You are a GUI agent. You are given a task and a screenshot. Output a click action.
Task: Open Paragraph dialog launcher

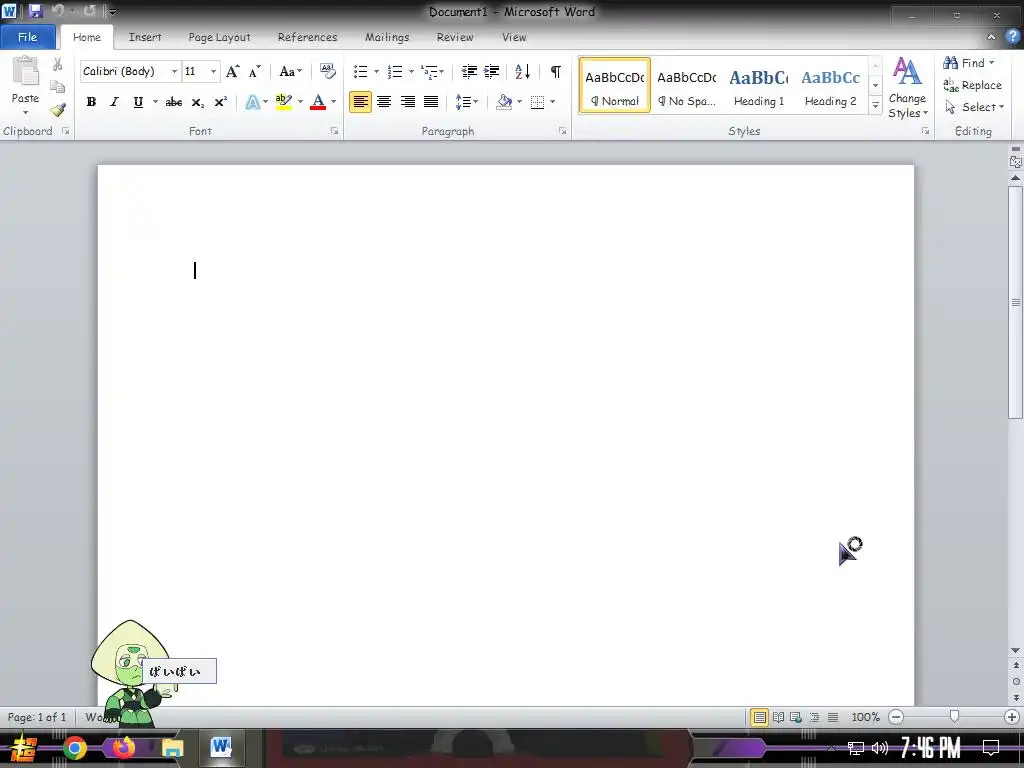[563, 131]
